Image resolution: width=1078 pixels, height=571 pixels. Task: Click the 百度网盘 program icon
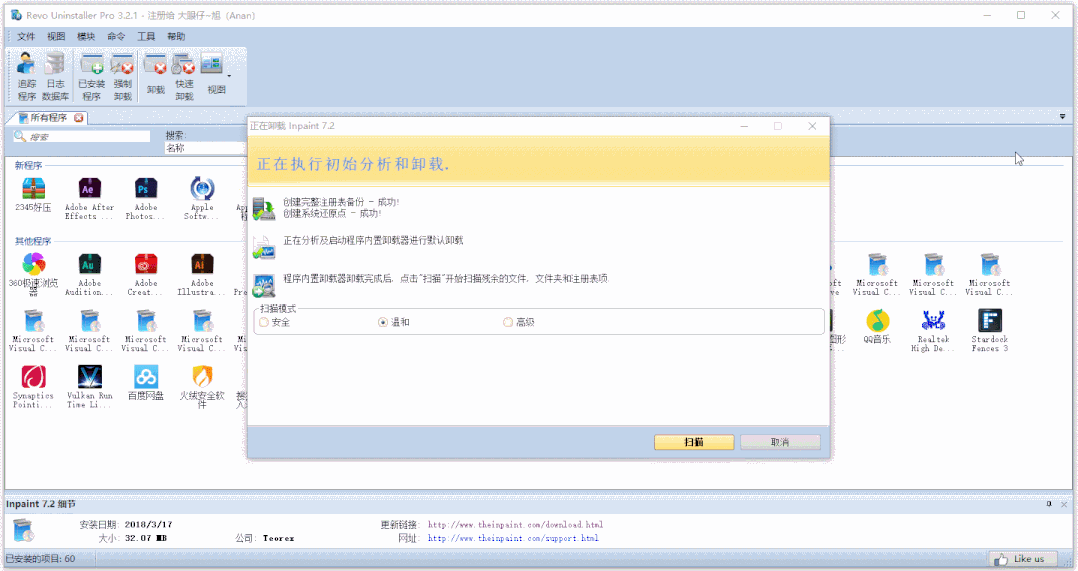pyautogui.click(x=146, y=377)
